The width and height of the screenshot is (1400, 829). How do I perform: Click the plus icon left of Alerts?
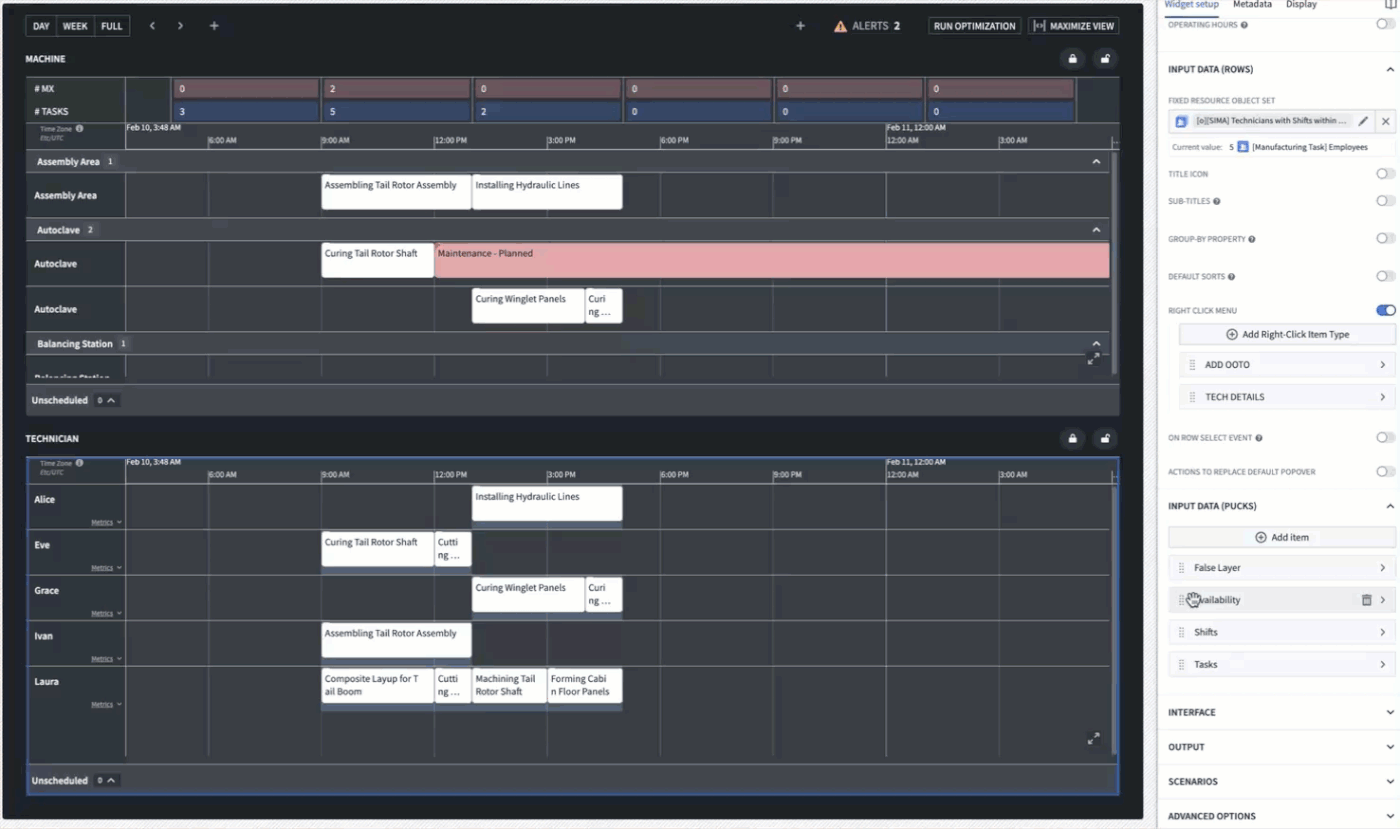[x=800, y=26]
